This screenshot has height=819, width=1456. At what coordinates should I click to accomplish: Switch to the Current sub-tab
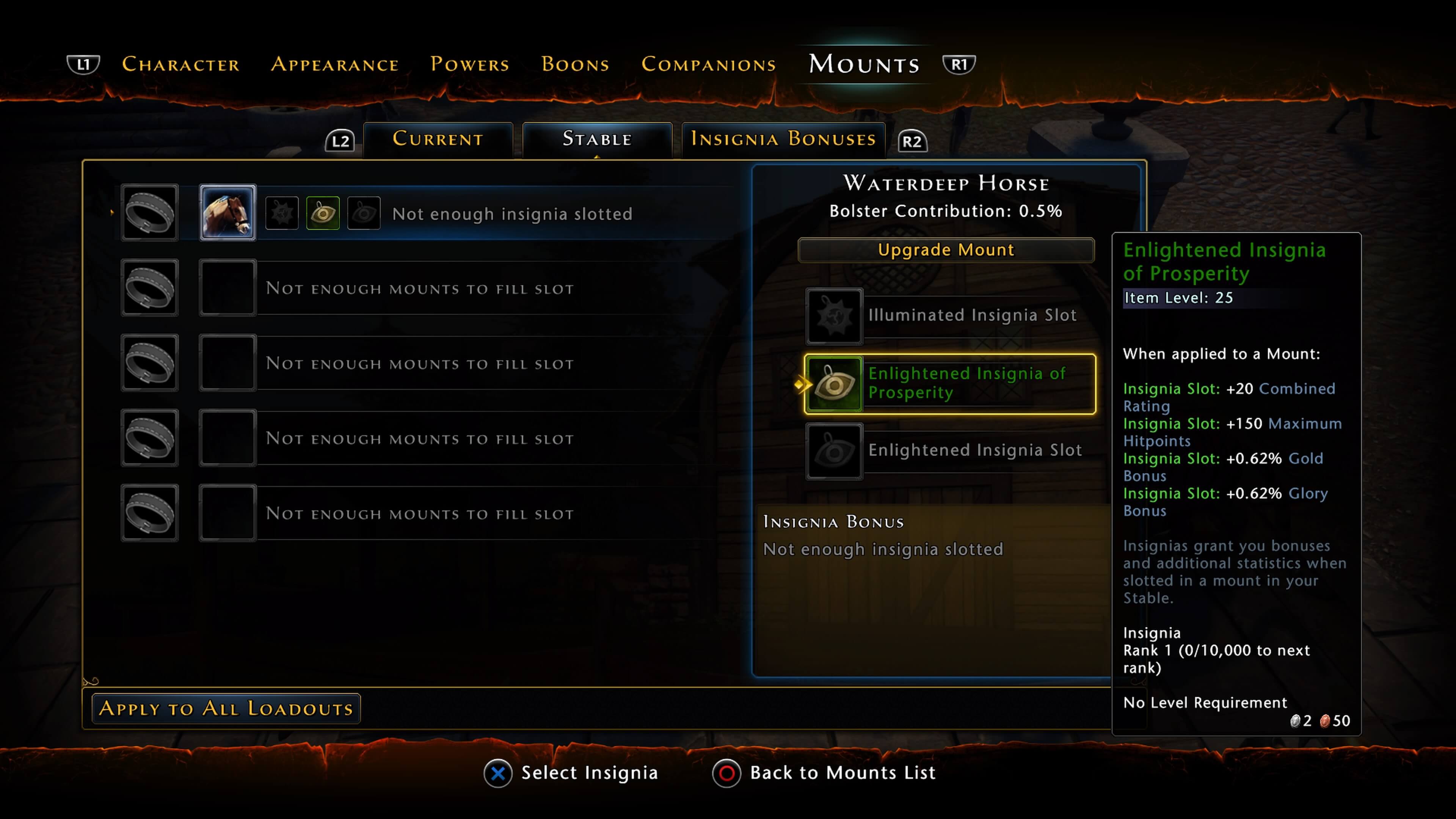pos(438,139)
